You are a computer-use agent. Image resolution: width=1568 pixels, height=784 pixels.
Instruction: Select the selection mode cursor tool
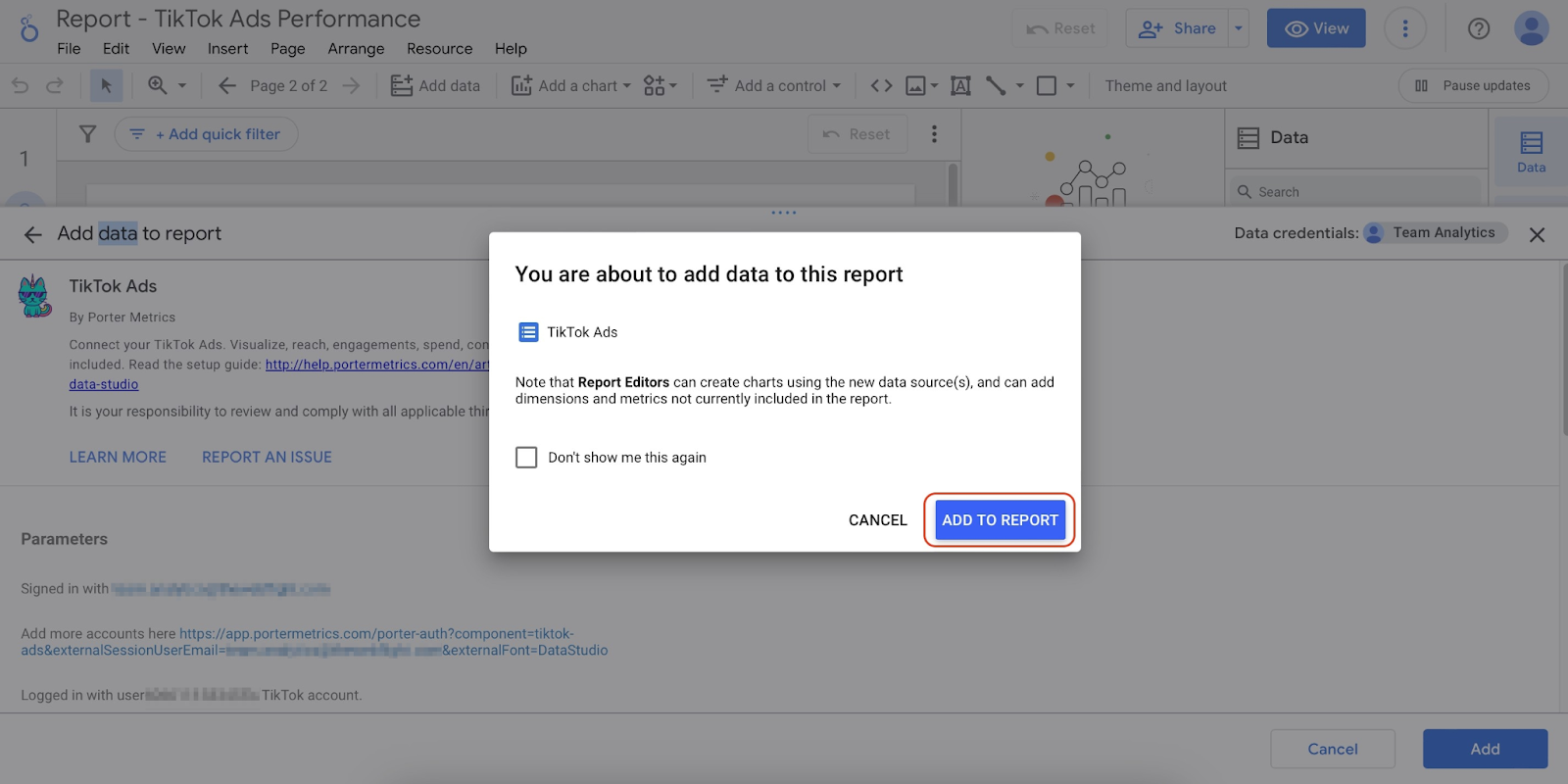pos(106,86)
